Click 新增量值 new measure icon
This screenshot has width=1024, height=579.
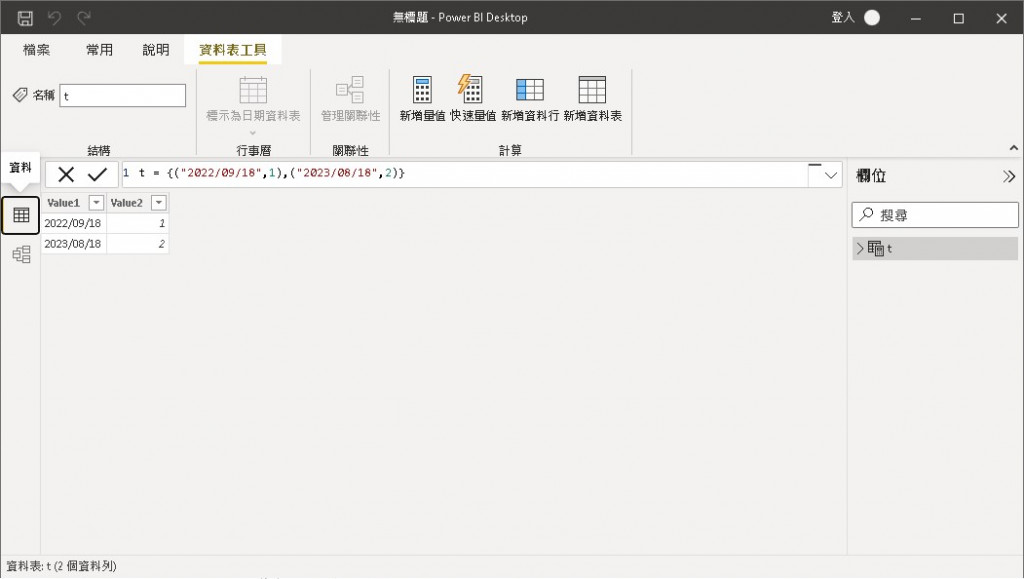[x=422, y=89]
